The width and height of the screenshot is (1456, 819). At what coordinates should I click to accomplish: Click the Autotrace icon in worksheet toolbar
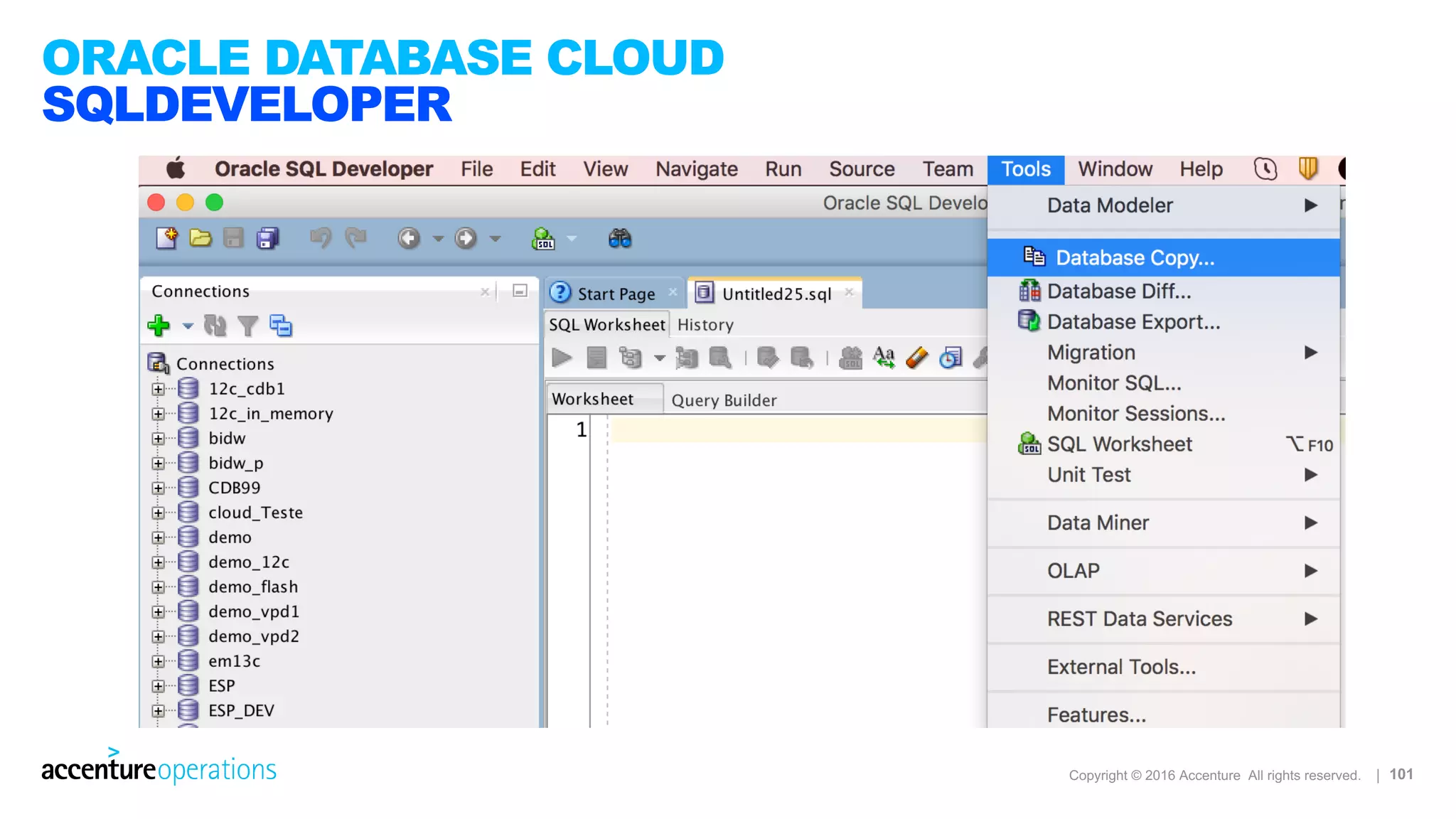tap(686, 358)
